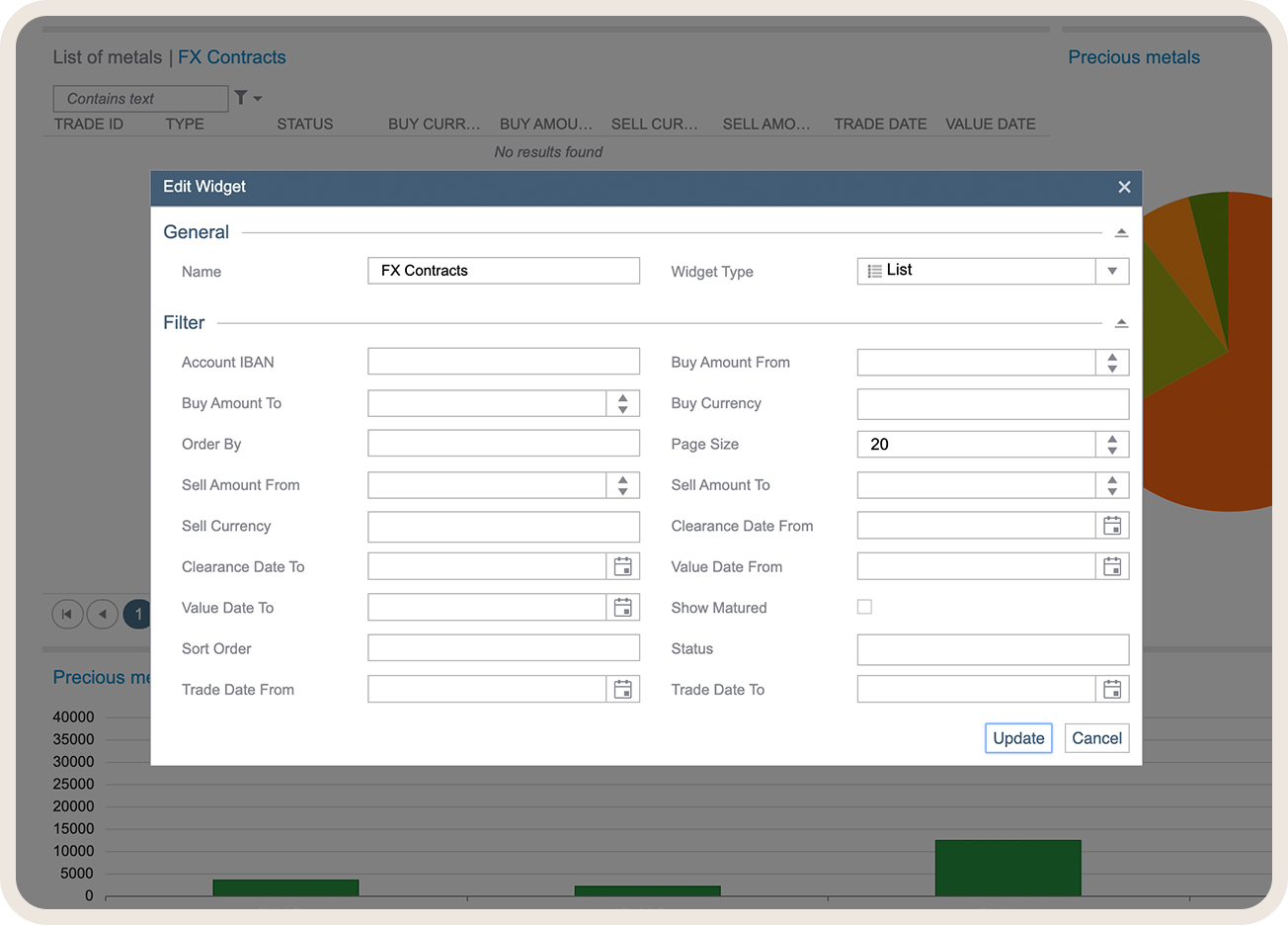Screen dimensions: 1288x925
Task: Open the Widget Type dropdown
Action: click(1112, 271)
